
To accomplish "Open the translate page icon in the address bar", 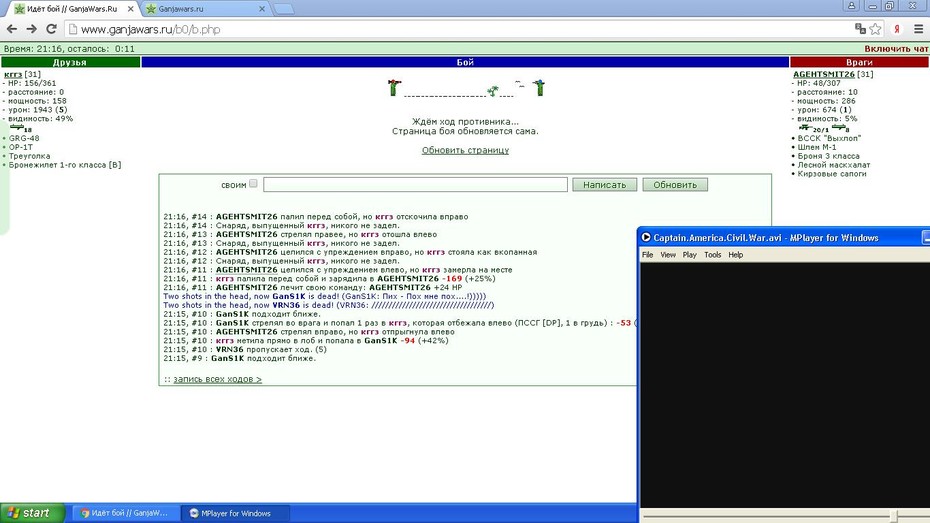I will point(860,28).
